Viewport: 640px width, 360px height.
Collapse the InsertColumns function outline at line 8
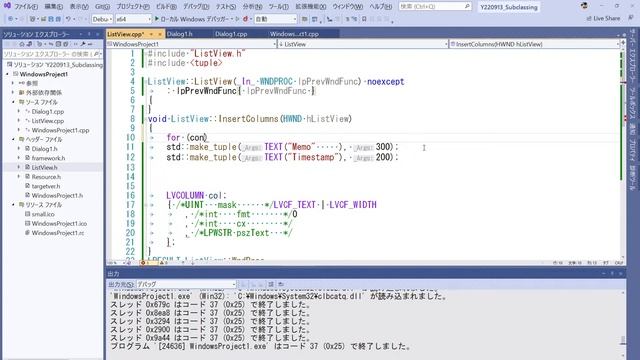click(x=145, y=119)
